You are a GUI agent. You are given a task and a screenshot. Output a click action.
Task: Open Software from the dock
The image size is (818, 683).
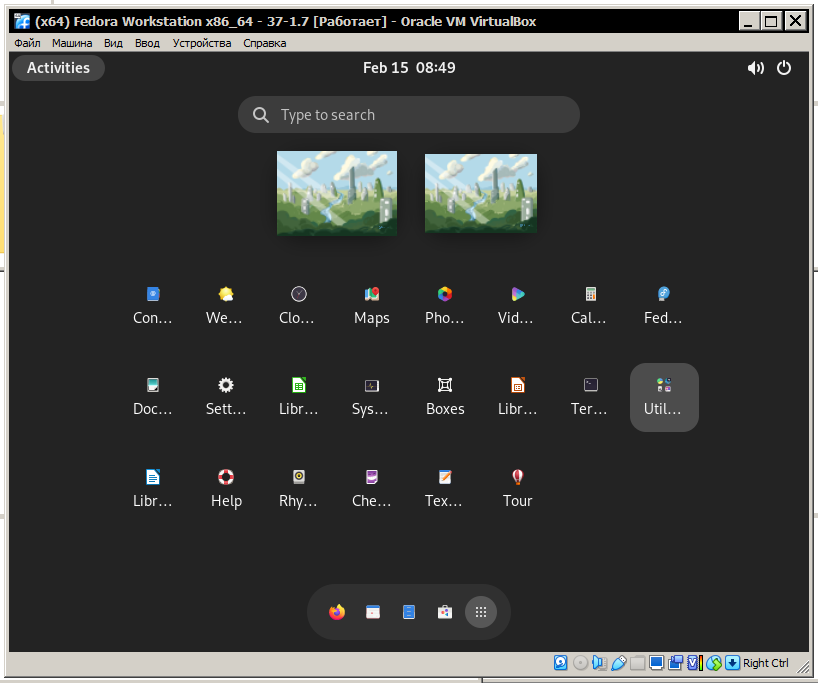pyautogui.click(x=445, y=612)
